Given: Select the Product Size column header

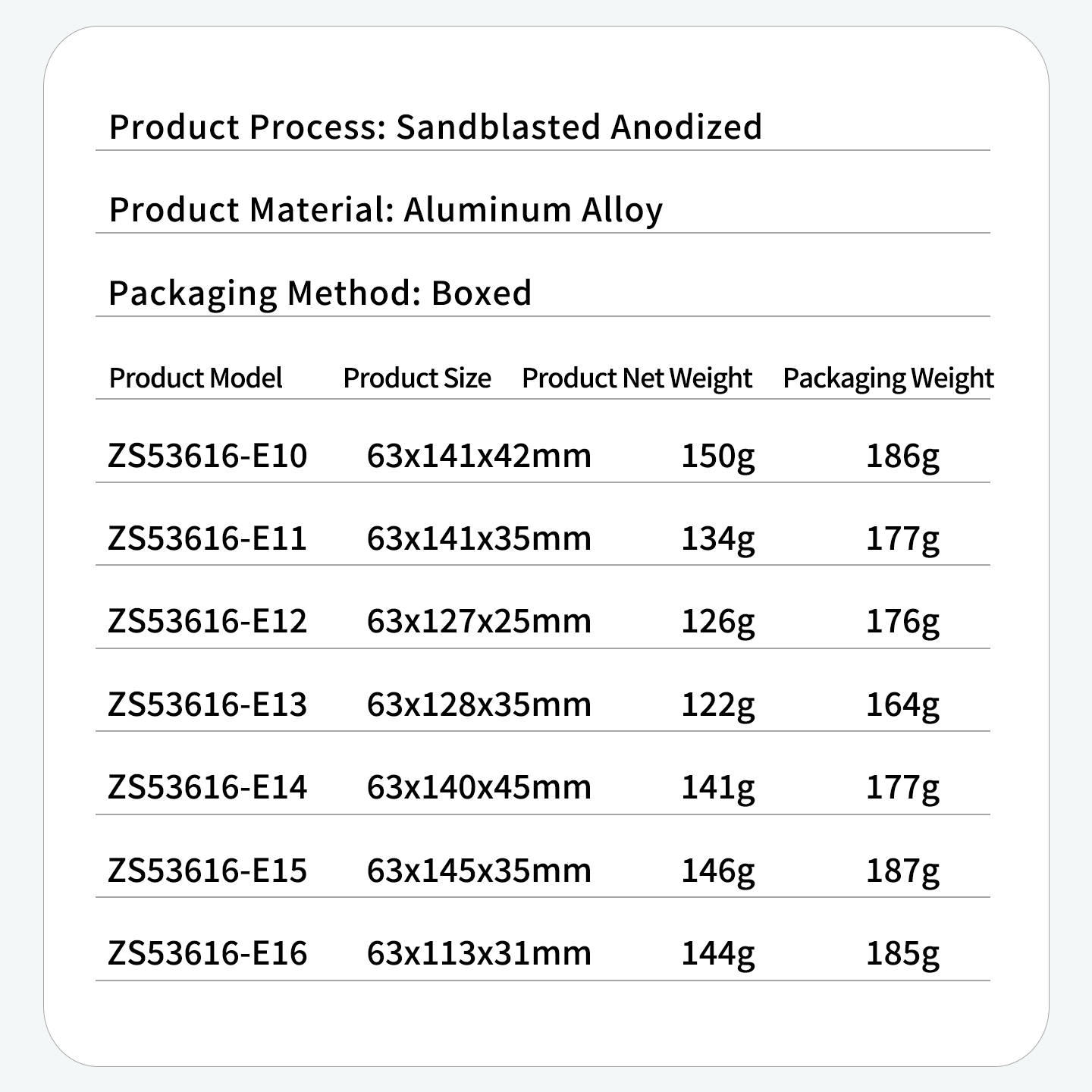Looking at the screenshot, I should 417,378.
